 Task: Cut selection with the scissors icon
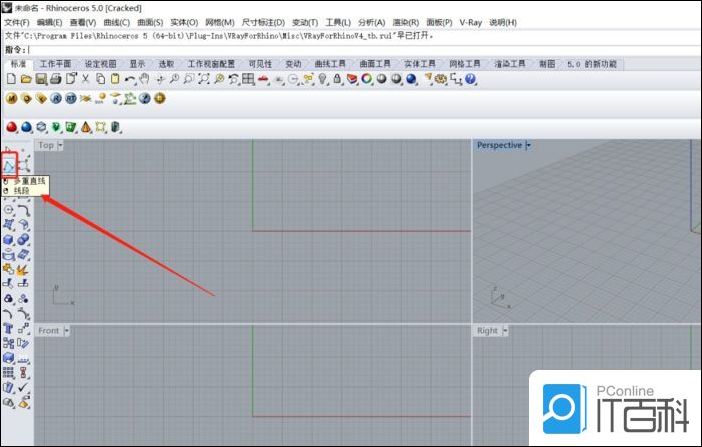click(86, 79)
